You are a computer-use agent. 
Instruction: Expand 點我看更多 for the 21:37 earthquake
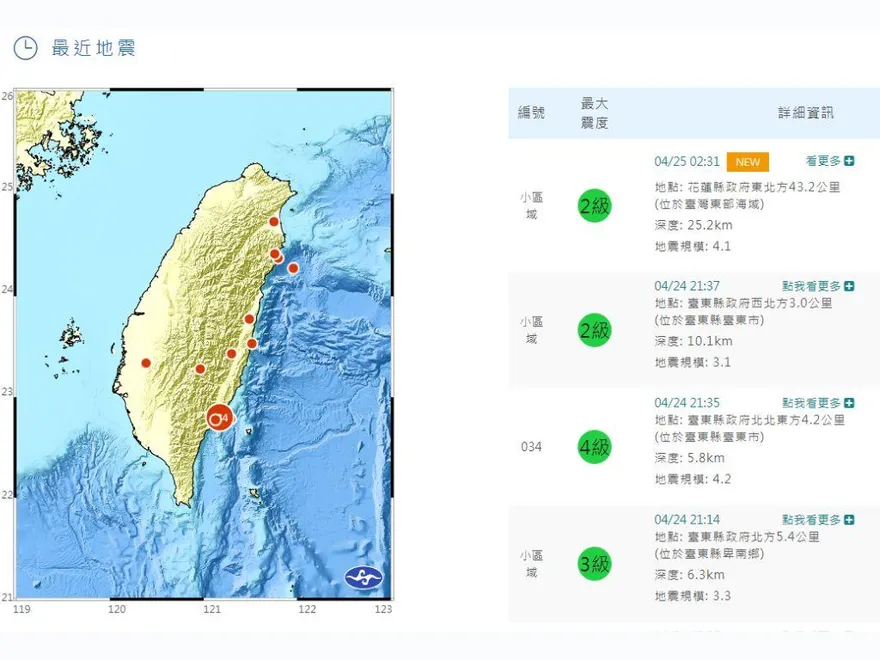click(818, 287)
